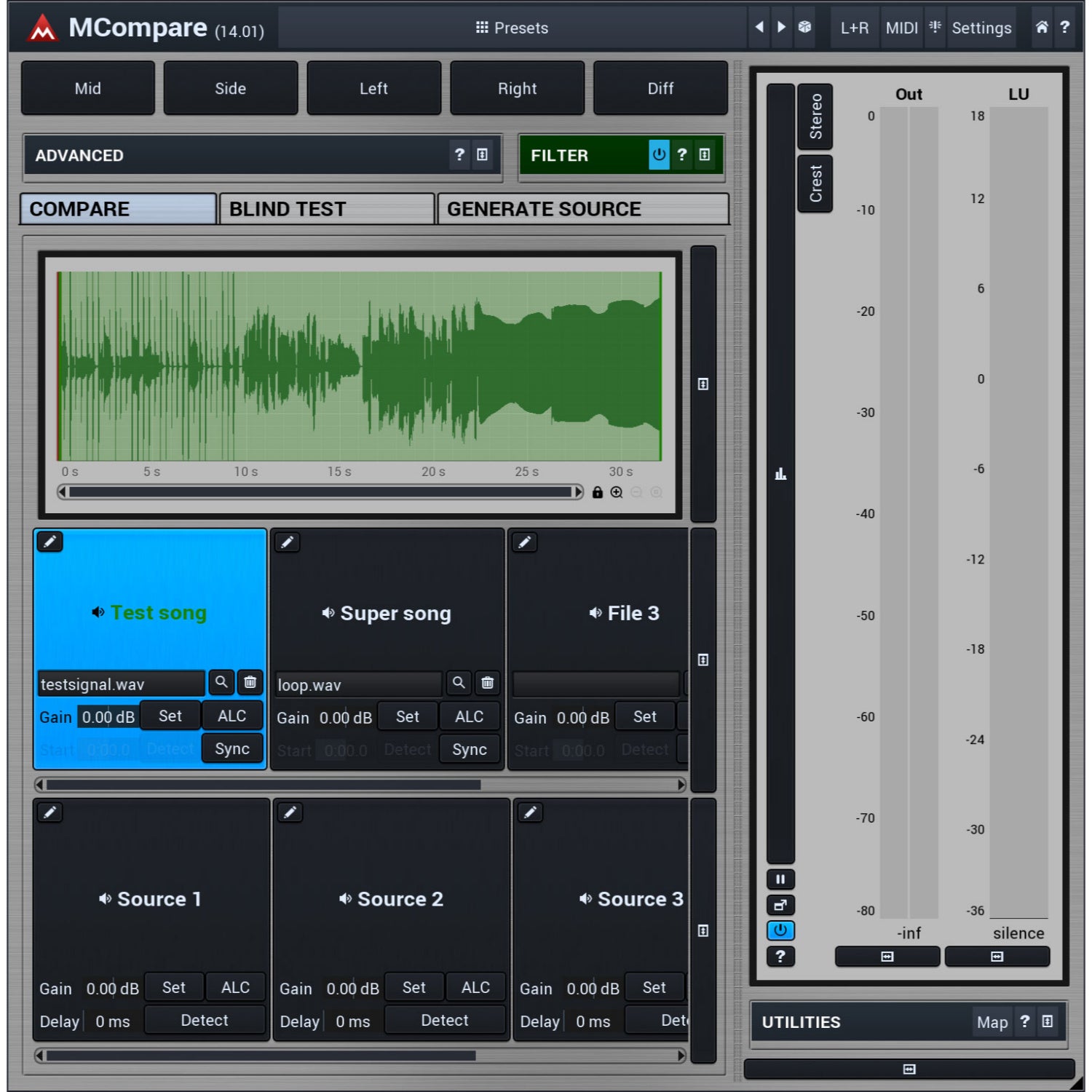Collapse the waveform display side expander
This screenshot has height=1092, width=1092.
(703, 384)
